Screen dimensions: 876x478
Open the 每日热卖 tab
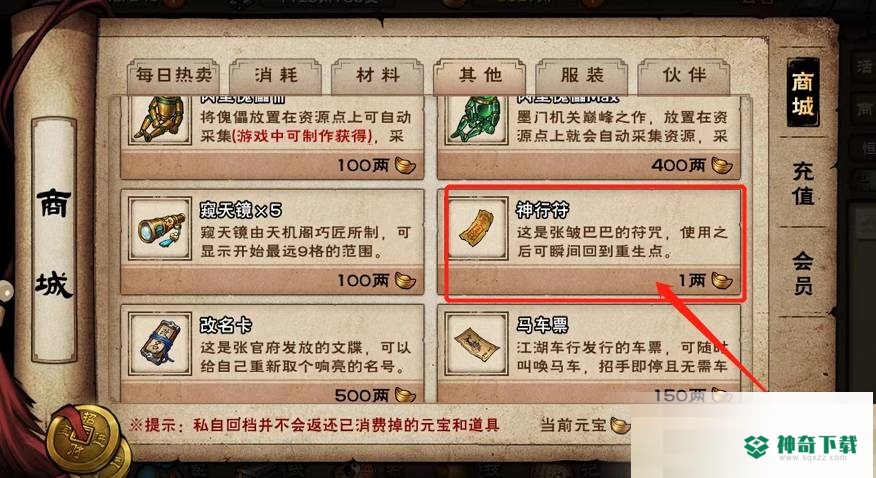174,75
